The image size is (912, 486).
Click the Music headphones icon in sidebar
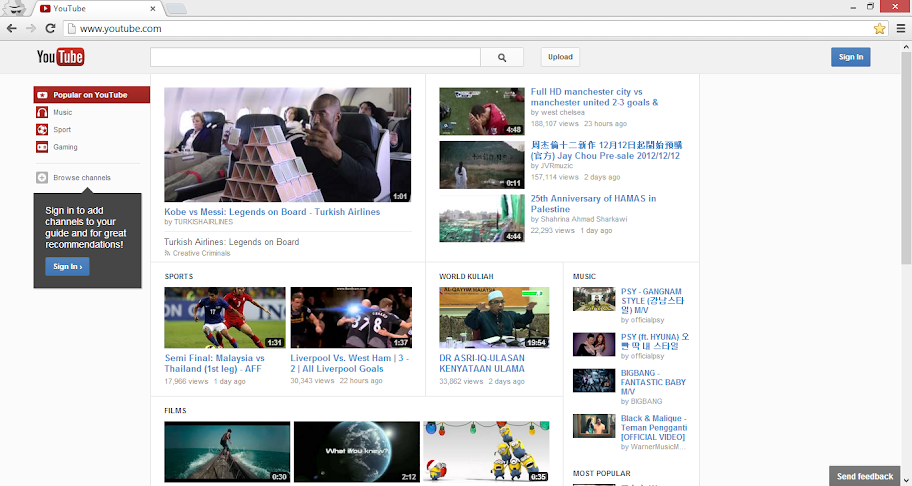click(x=42, y=112)
